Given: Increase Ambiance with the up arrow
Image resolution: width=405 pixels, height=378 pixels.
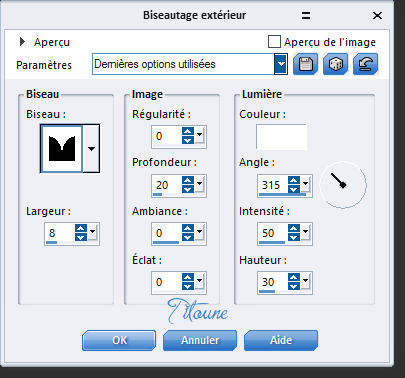Looking at the screenshot, I should tap(188, 229).
